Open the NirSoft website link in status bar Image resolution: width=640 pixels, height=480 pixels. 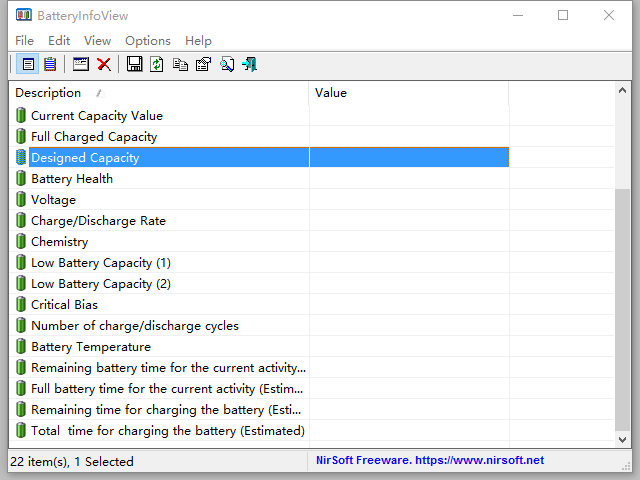pyautogui.click(x=427, y=461)
